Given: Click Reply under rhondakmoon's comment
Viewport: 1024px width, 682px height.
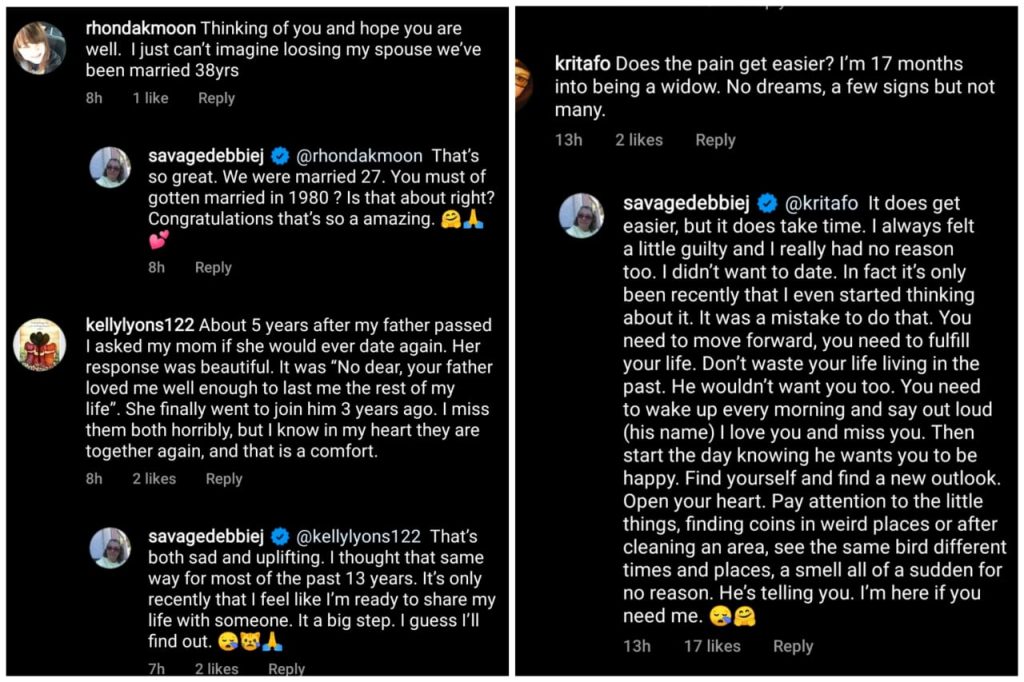Looking at the screenshot, I should point(216,98).
